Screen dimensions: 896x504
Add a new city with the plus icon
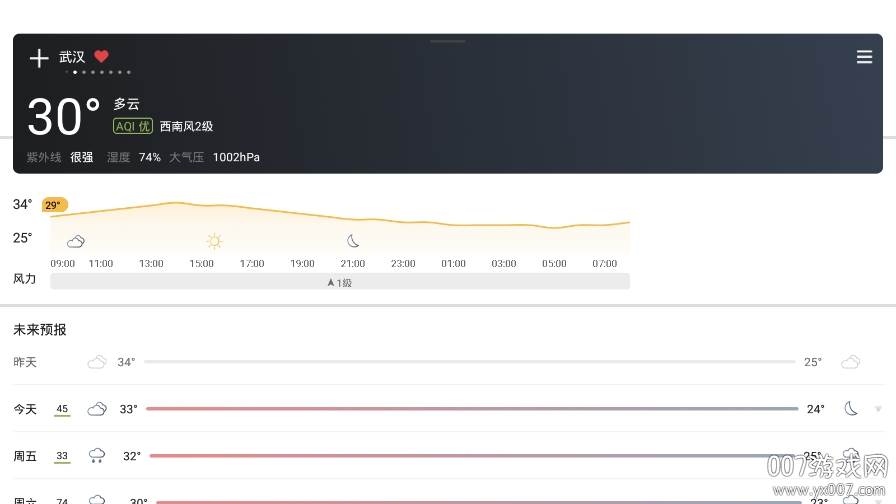[x=39, y=58]
